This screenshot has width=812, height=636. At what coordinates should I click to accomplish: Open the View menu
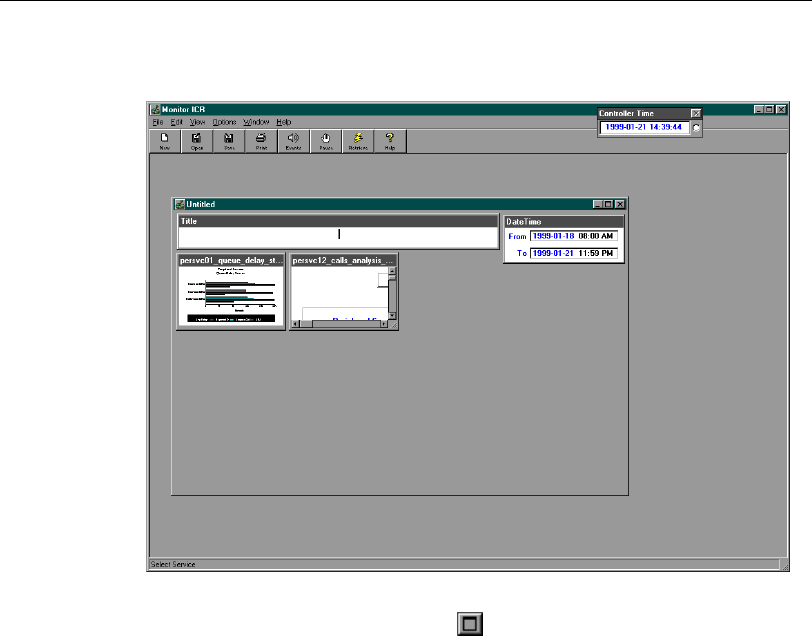[197, 122]
